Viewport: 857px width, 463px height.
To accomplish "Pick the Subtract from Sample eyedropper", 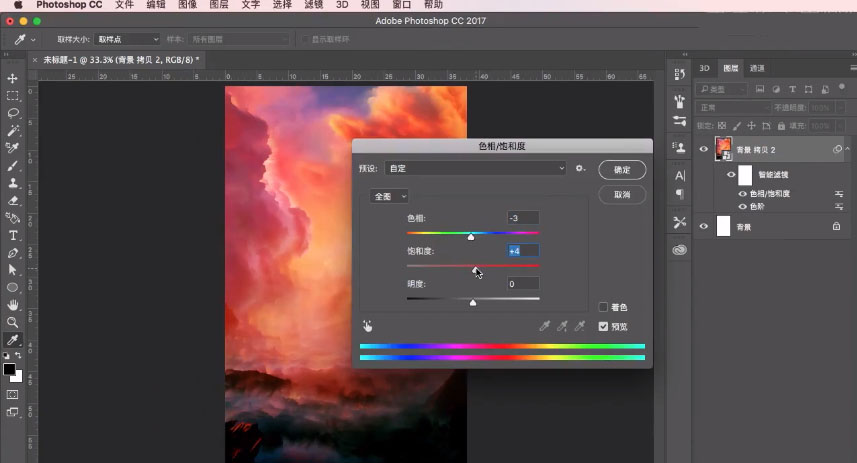I will tap(579, 326).
